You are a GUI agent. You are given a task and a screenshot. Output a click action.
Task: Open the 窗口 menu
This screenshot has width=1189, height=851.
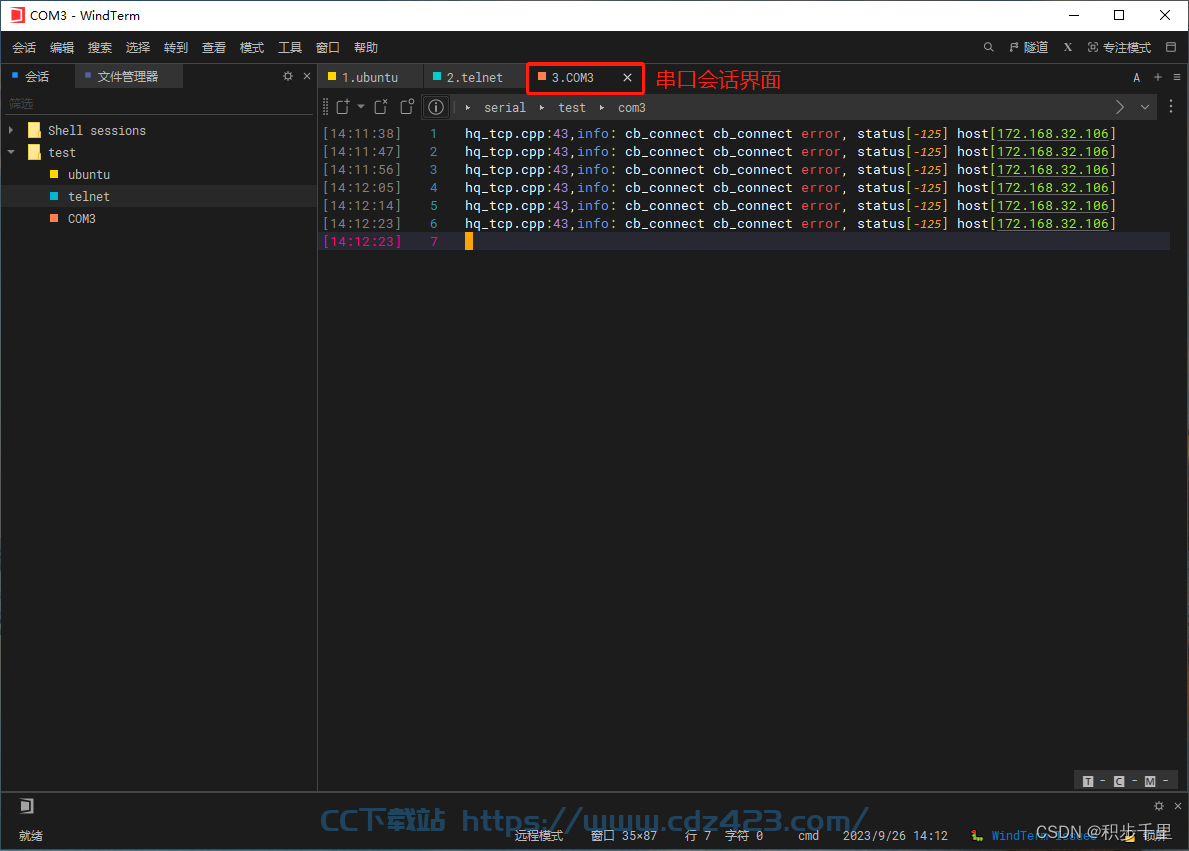click(x=328, y=47)
